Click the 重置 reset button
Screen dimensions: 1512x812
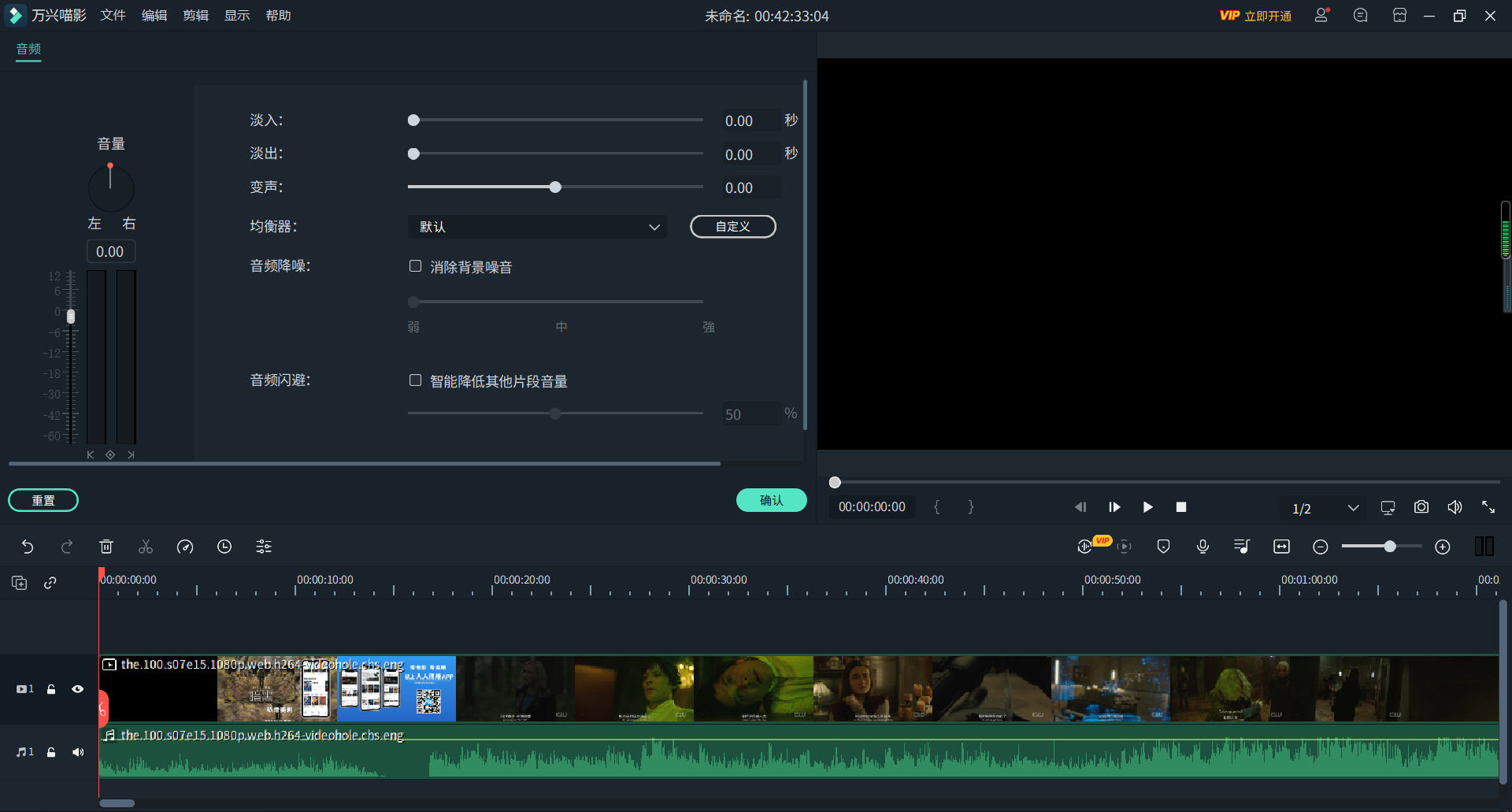pyautogui.click(x=43, y=500)
